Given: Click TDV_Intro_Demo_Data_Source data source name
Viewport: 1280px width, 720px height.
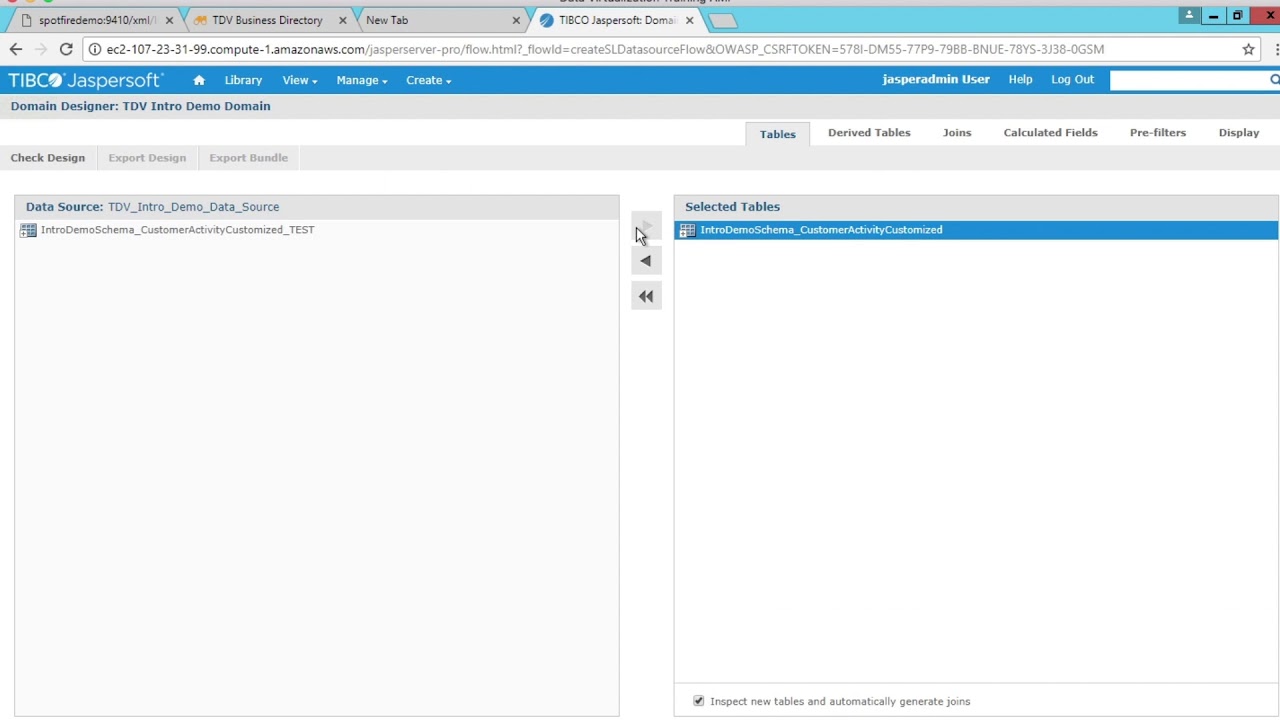Looking at the screenshot, I should coord(193,207).
